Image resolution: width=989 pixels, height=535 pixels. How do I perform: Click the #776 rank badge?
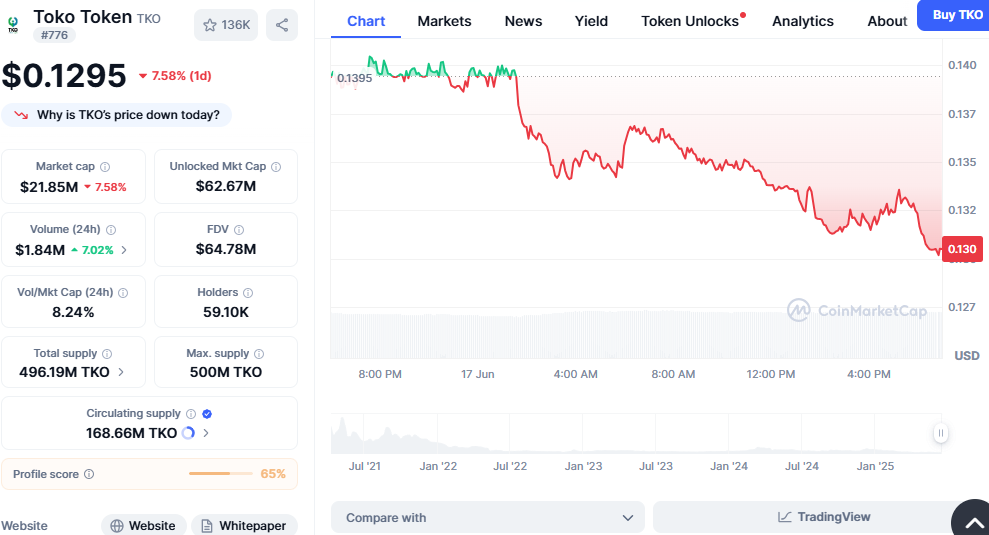54,35
